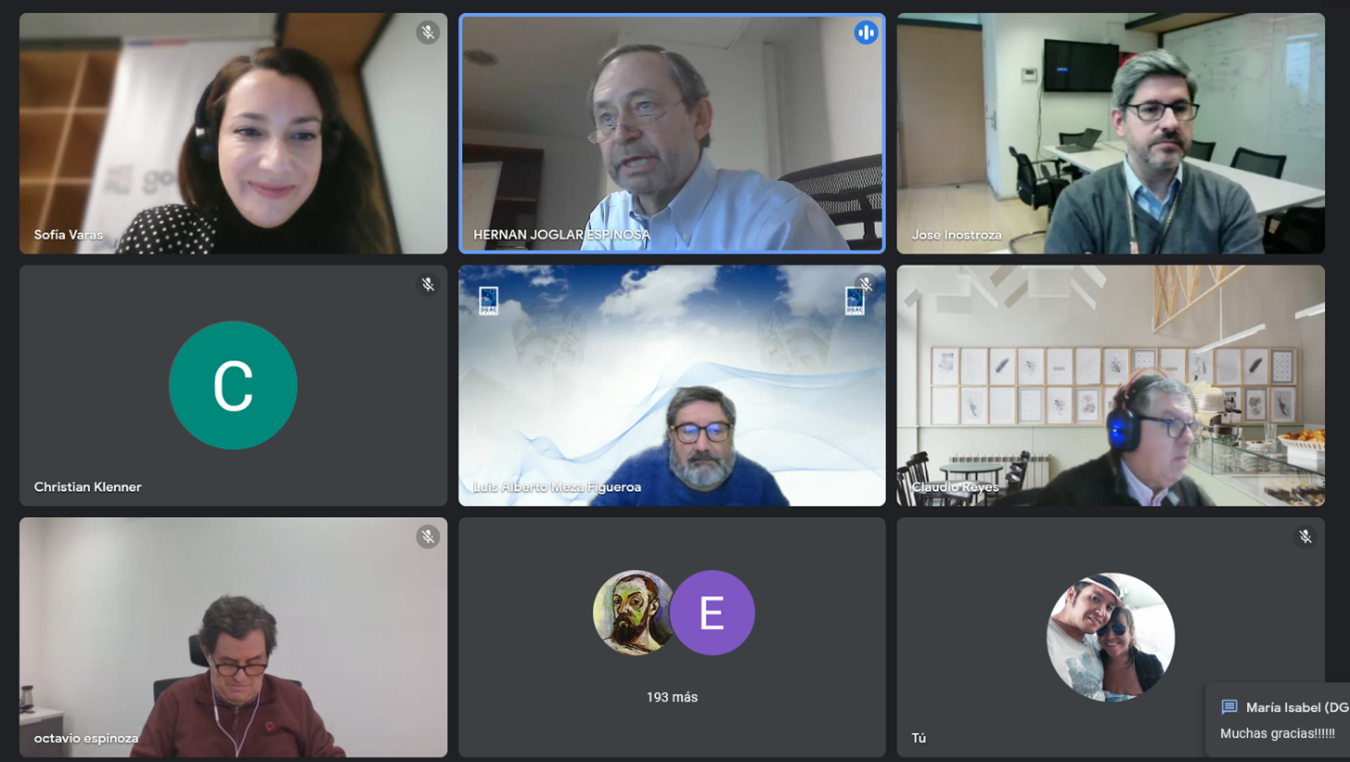Select Claudio Reyes video tile
Image resolution: width=1350 pixels, height=762 pixels.
click(x=1111, y=385)
